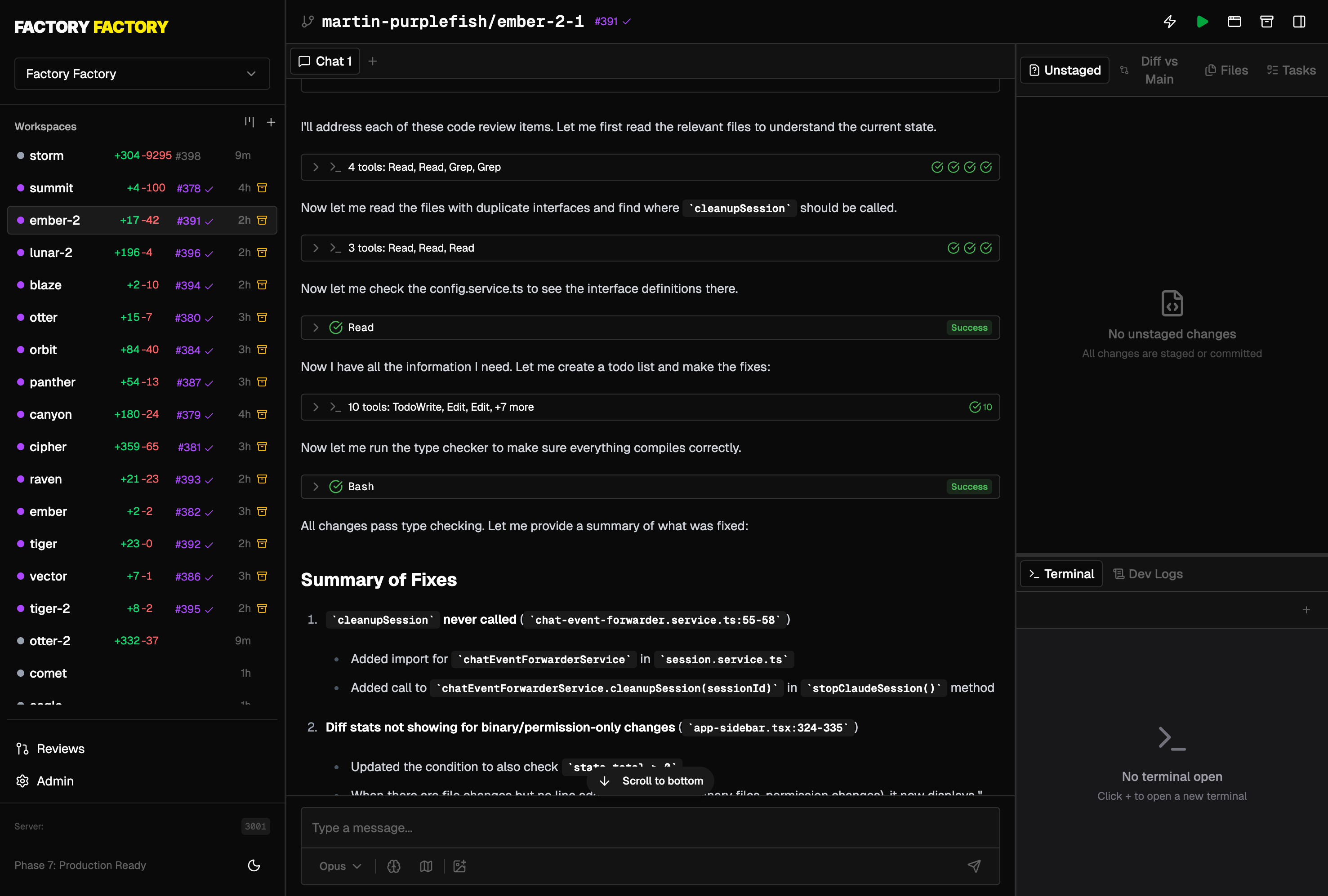Image resolution: width=1328 pixels, height=896 pixels.
Task: Toggle dark mode moon icon
Action: 254,865
